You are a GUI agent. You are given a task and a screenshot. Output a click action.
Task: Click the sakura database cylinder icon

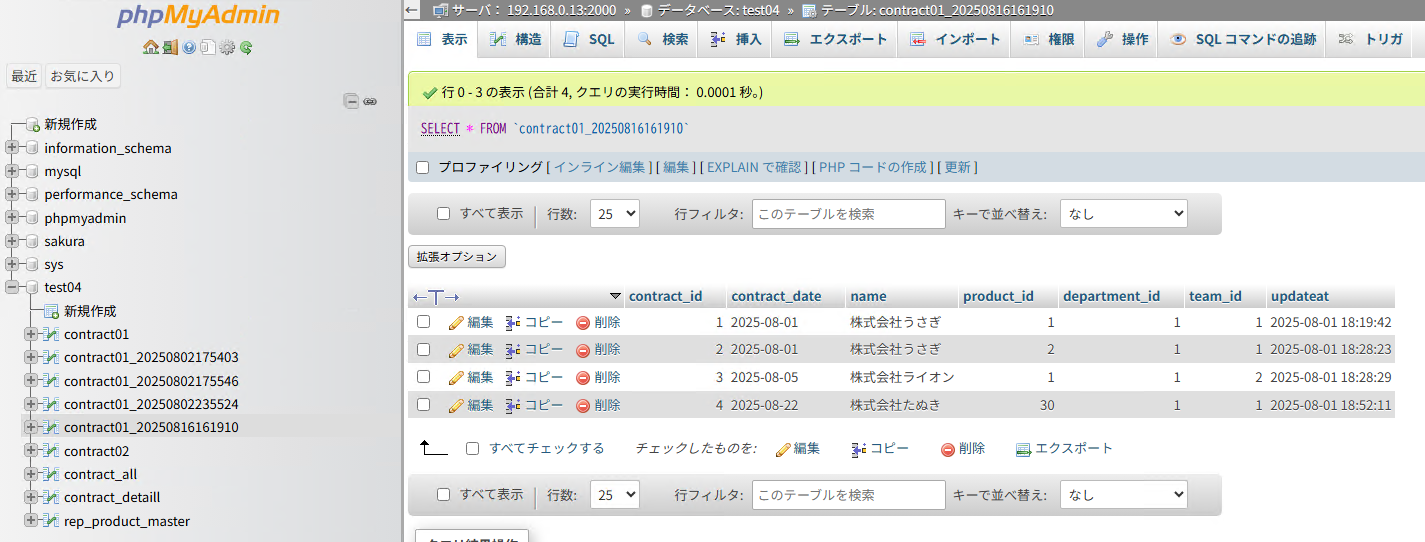[32, 241]
